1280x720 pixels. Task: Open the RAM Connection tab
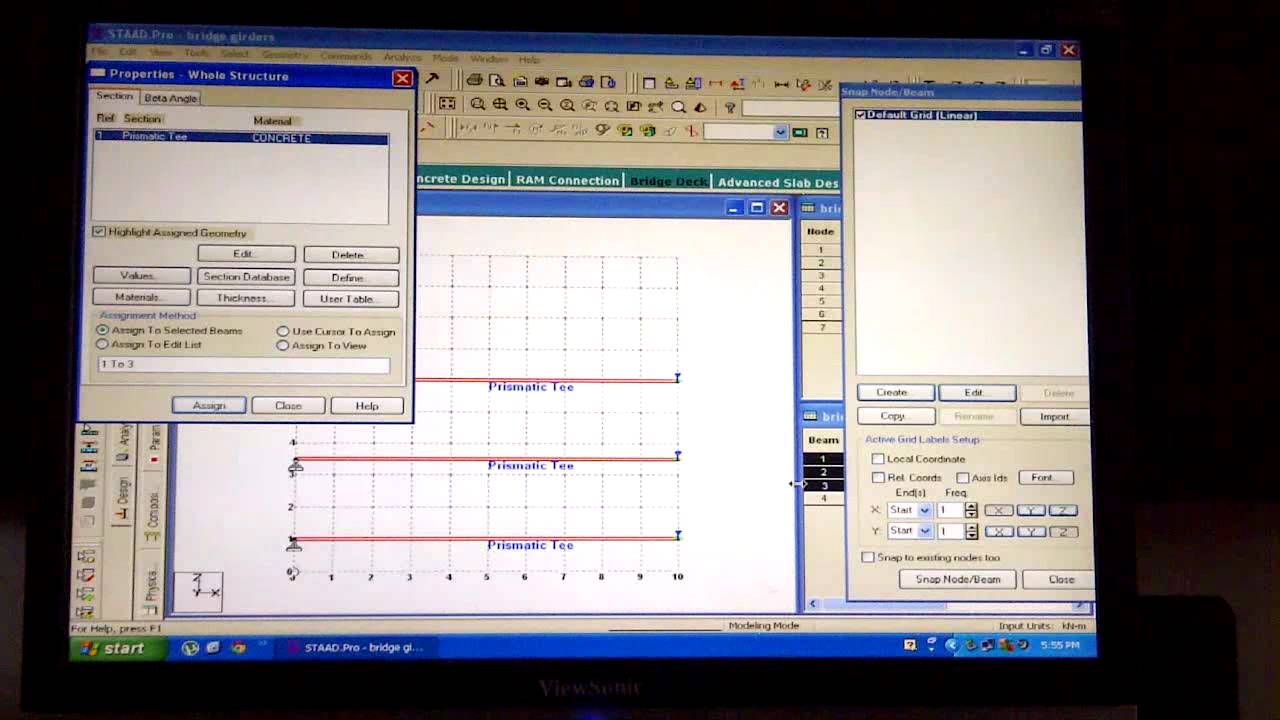(x=567, y=180)
